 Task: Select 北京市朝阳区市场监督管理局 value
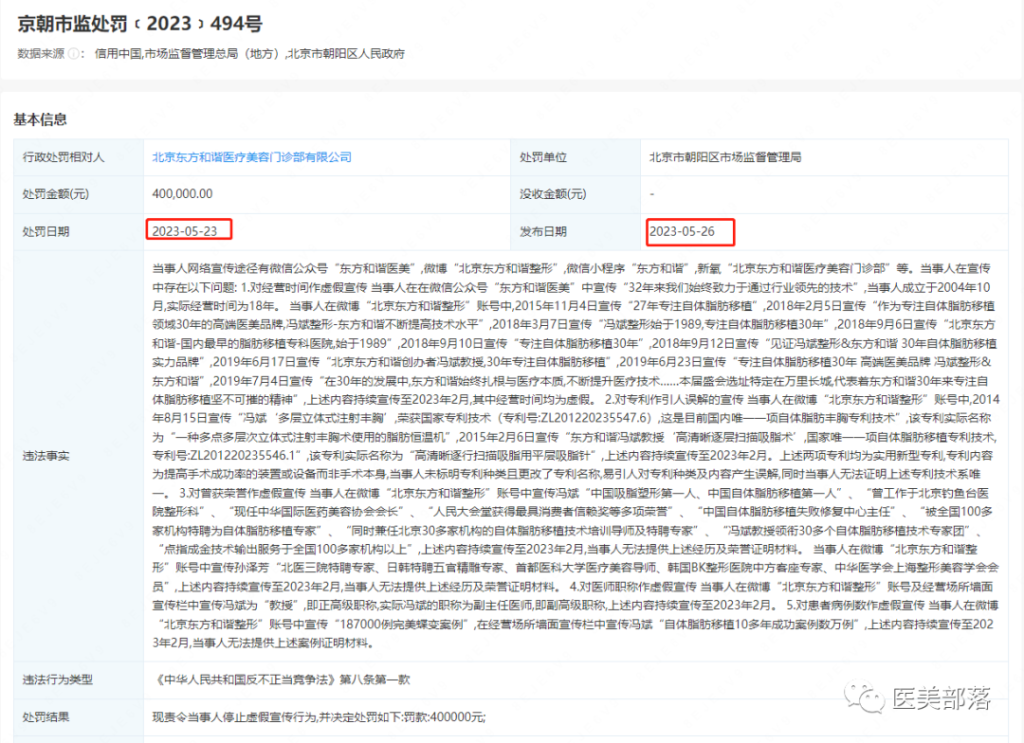[725, 157]
